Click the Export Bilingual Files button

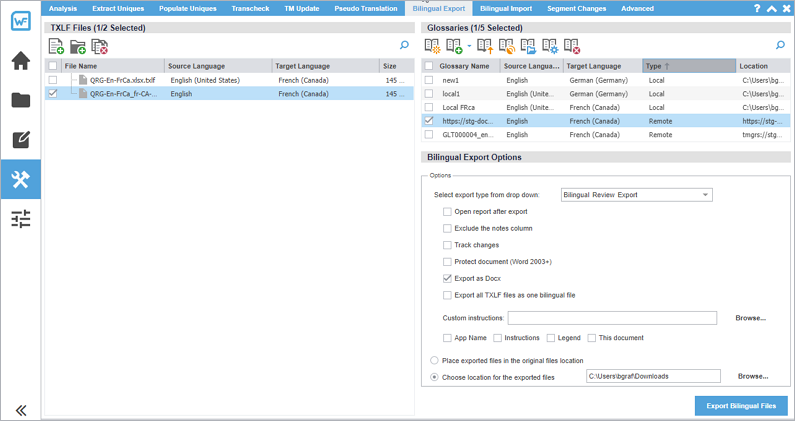pyautogui.click(x=741, y=405)
